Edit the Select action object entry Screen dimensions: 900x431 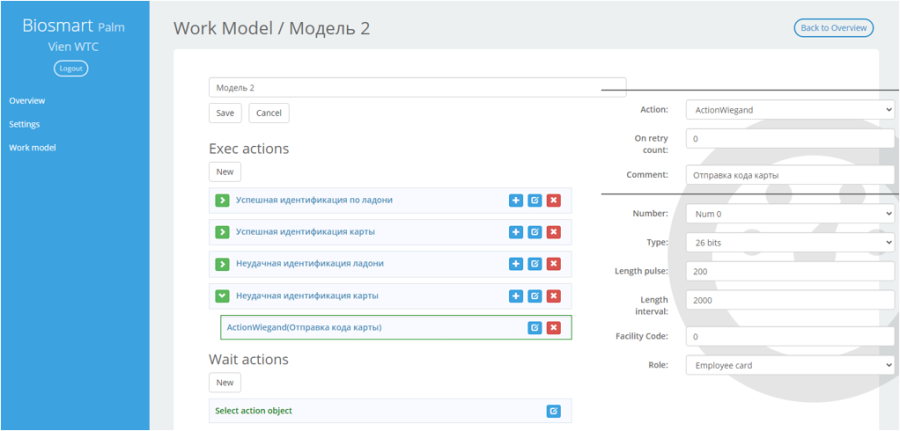pyautogui.click(x=554, y=411)
